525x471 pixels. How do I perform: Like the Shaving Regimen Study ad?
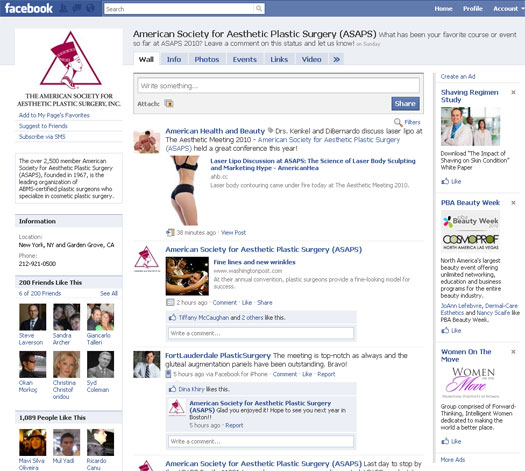tap(451, 181)
